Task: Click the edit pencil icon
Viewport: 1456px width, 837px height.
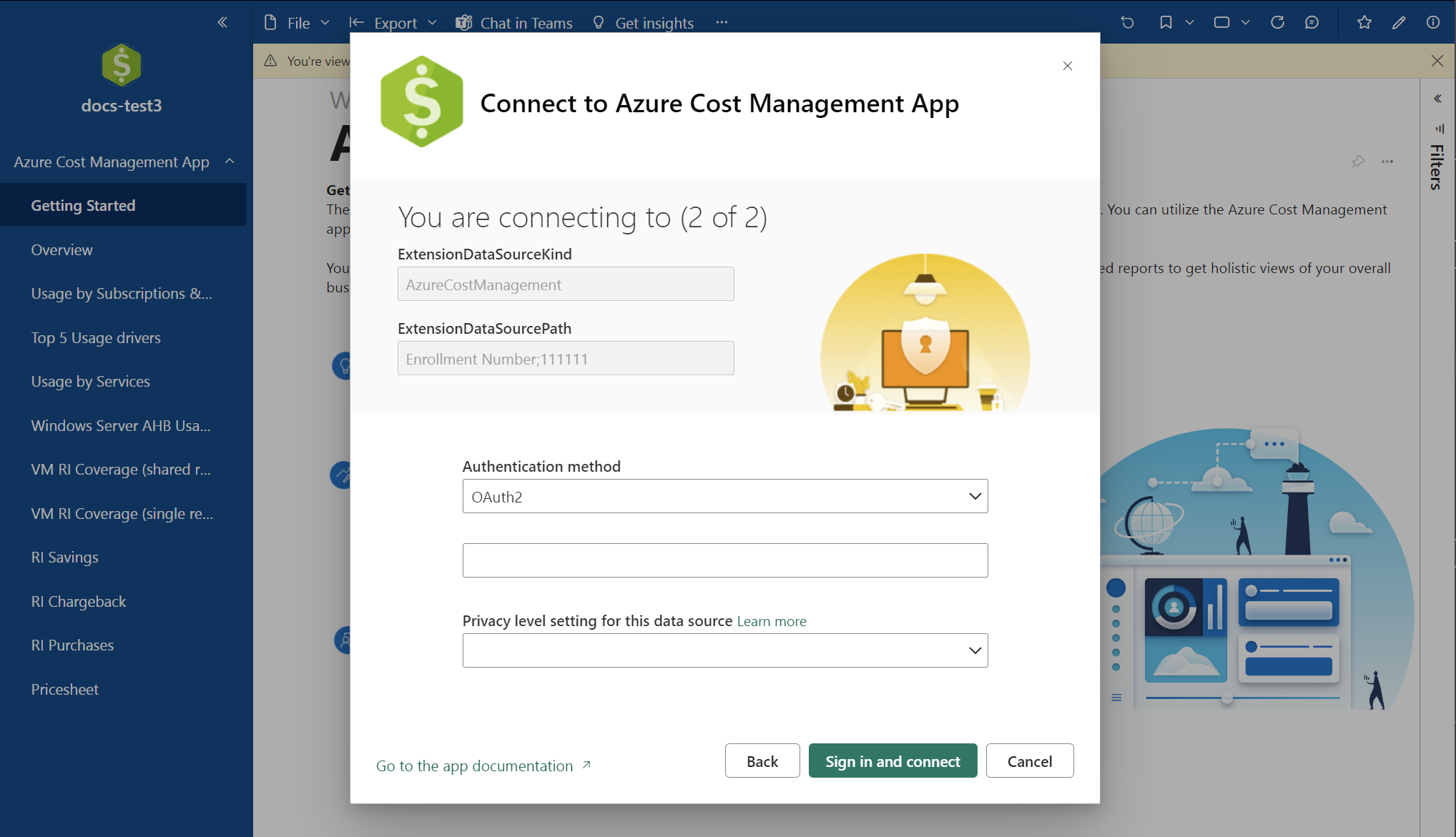Action: click(x=1399, y=23)
